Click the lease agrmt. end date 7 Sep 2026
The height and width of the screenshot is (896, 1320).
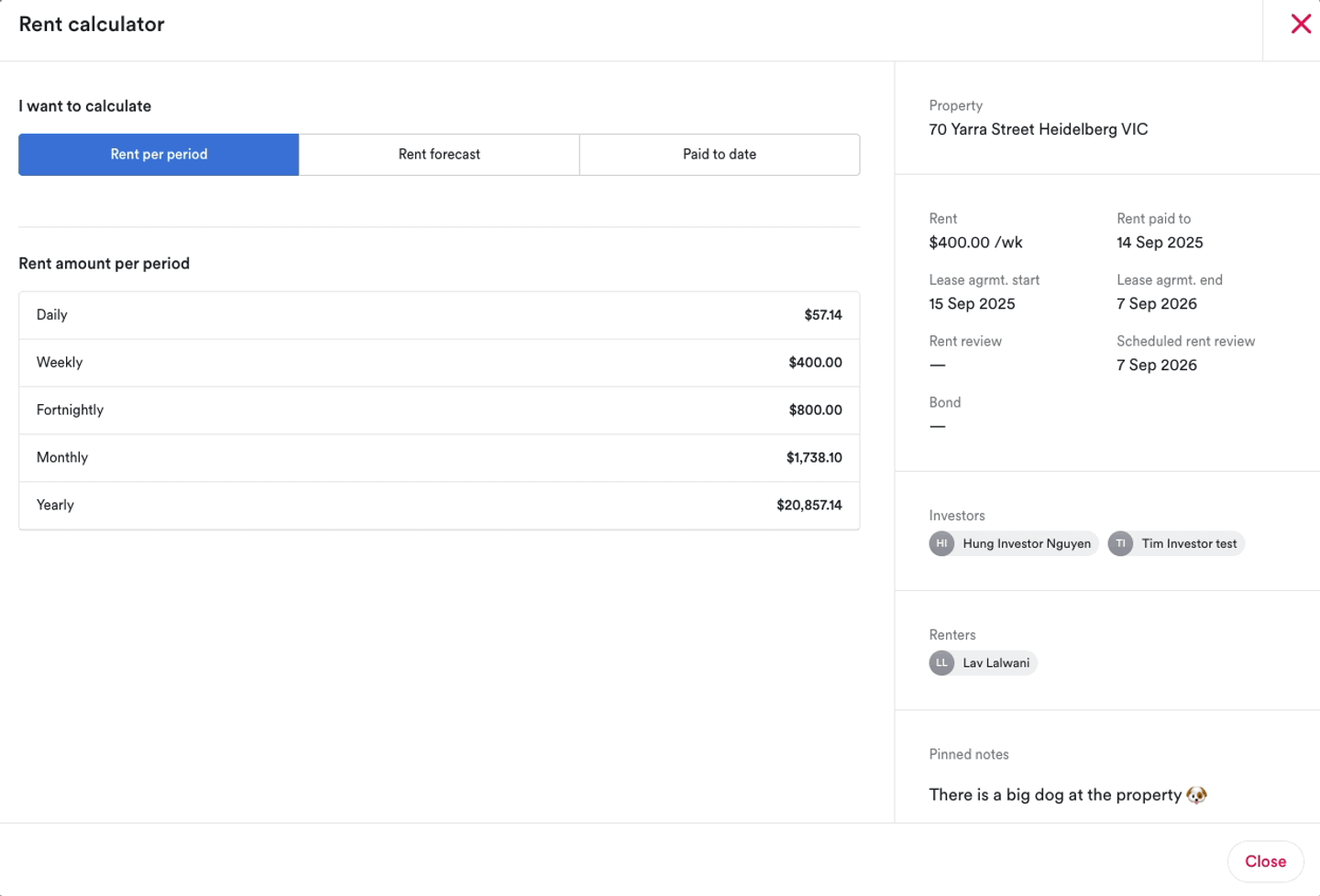1157,303
